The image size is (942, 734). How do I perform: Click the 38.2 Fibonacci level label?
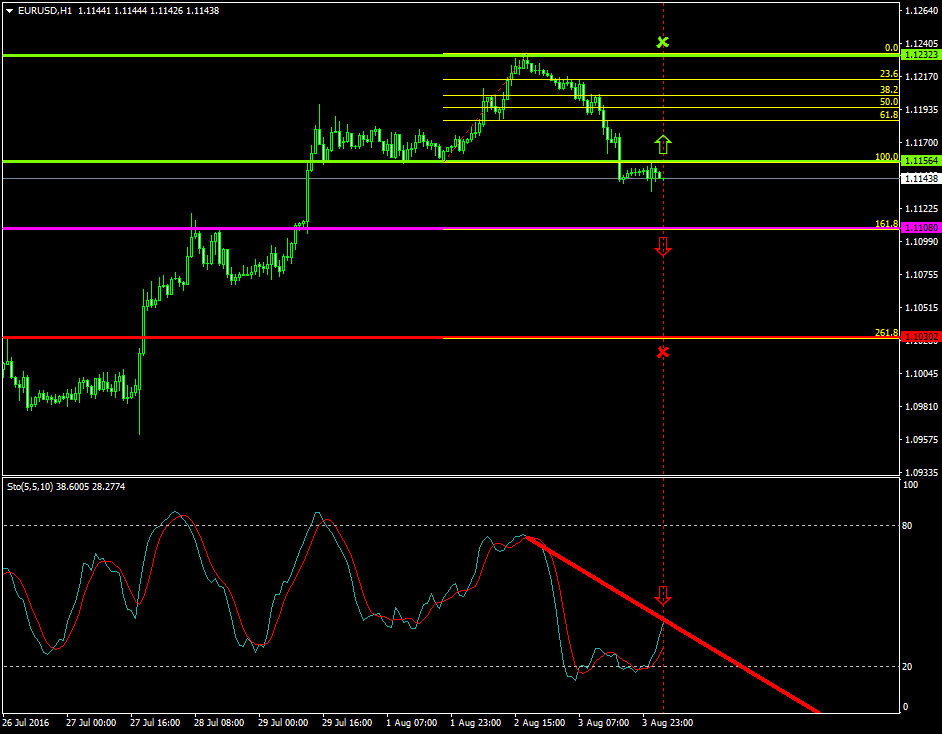888,89
